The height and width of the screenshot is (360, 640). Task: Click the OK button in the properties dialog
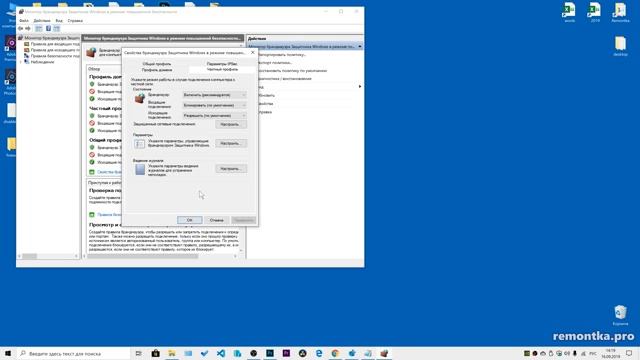189,220
